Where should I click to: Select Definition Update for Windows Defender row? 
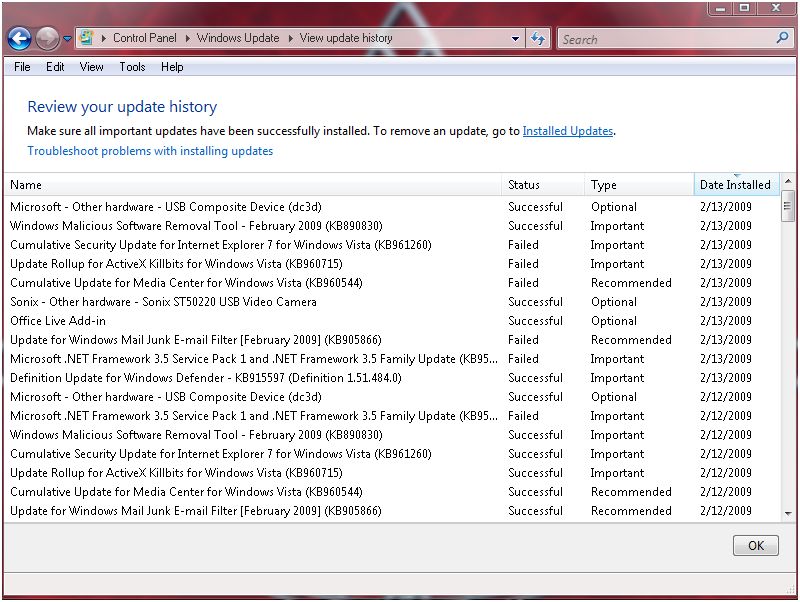(392, 378)
